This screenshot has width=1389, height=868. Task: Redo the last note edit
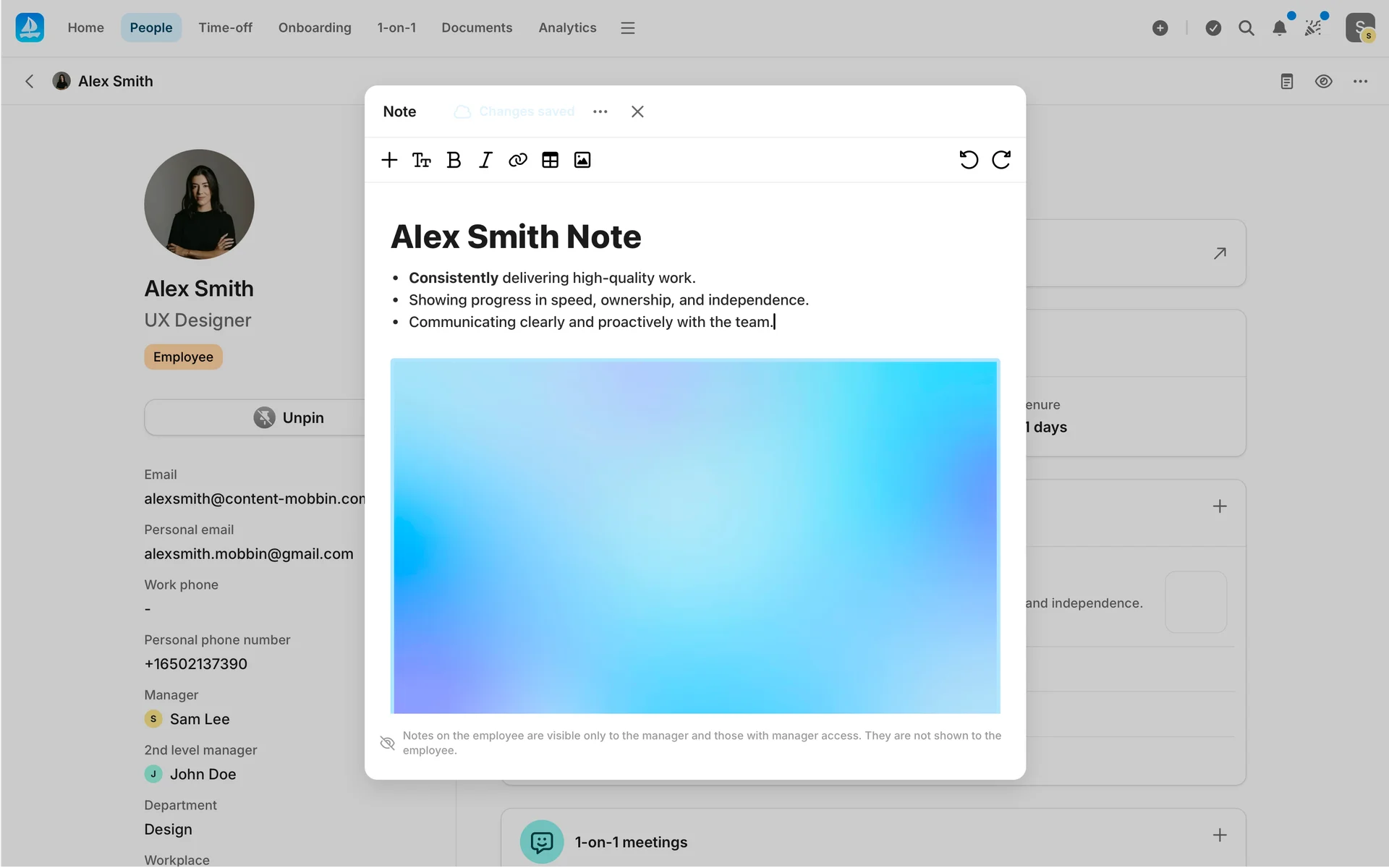click(1001, 160)
